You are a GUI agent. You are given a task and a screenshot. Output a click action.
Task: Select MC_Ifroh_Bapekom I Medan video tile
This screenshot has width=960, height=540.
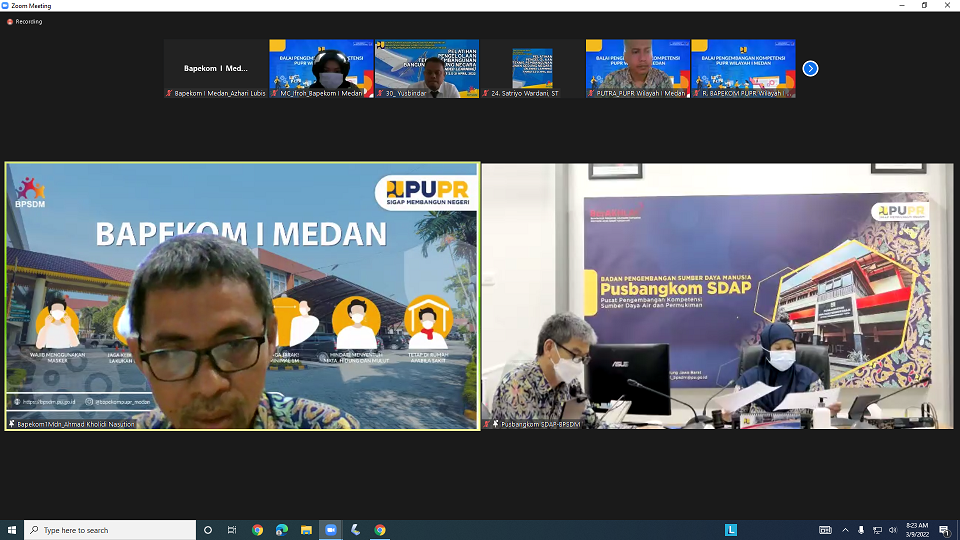click(x=321, y=69)
